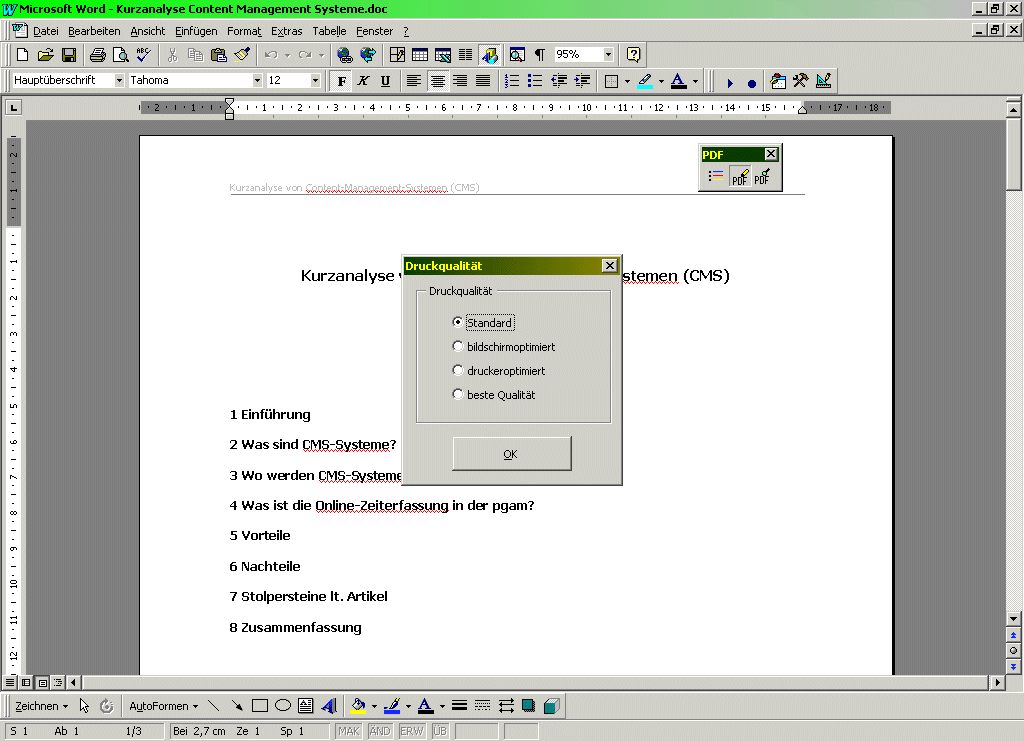Click the Open folder icon
1024x741 pixels.
click(45, 55)
